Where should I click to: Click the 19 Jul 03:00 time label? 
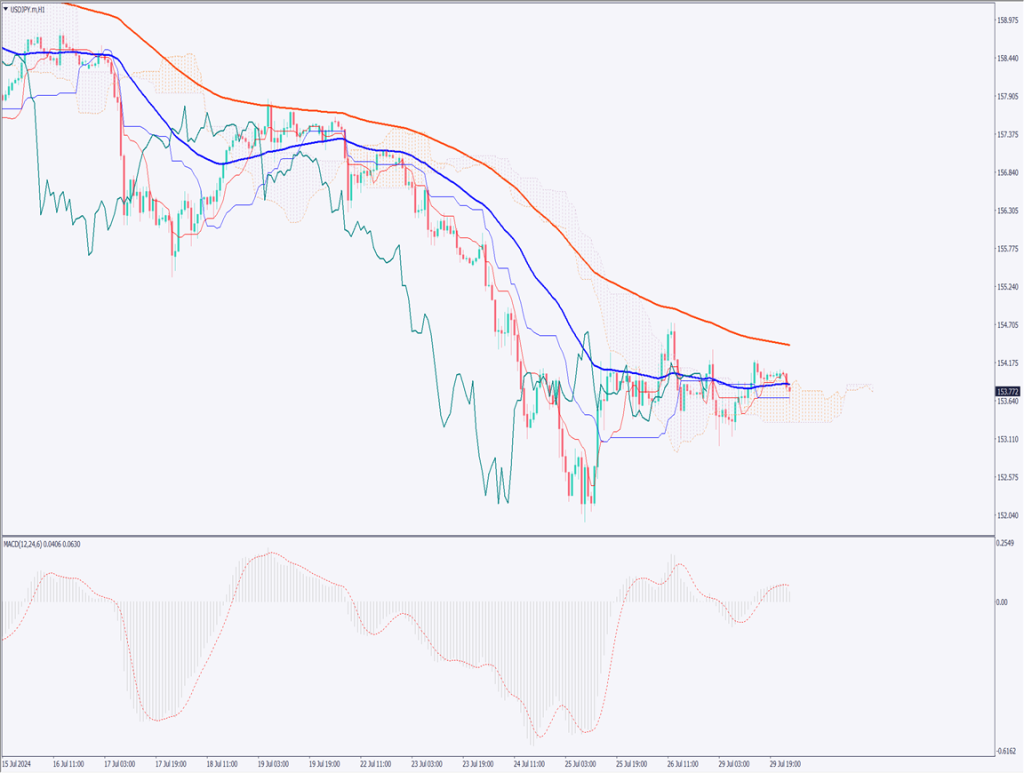[x=274, y=761]
